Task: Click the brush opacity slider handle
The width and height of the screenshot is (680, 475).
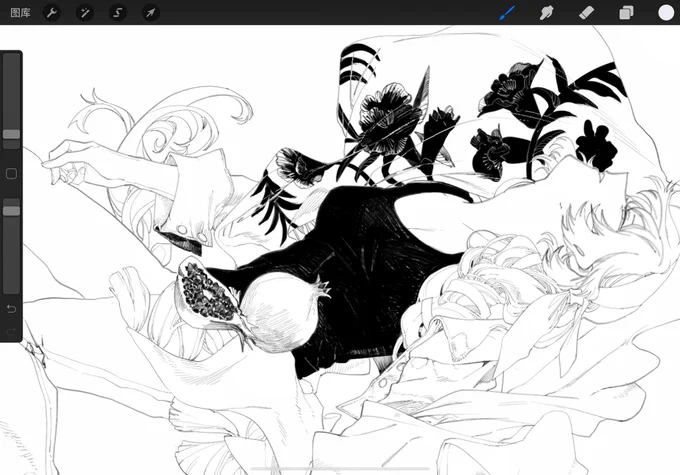Action: pyautogui.click(x=11, y=211)
